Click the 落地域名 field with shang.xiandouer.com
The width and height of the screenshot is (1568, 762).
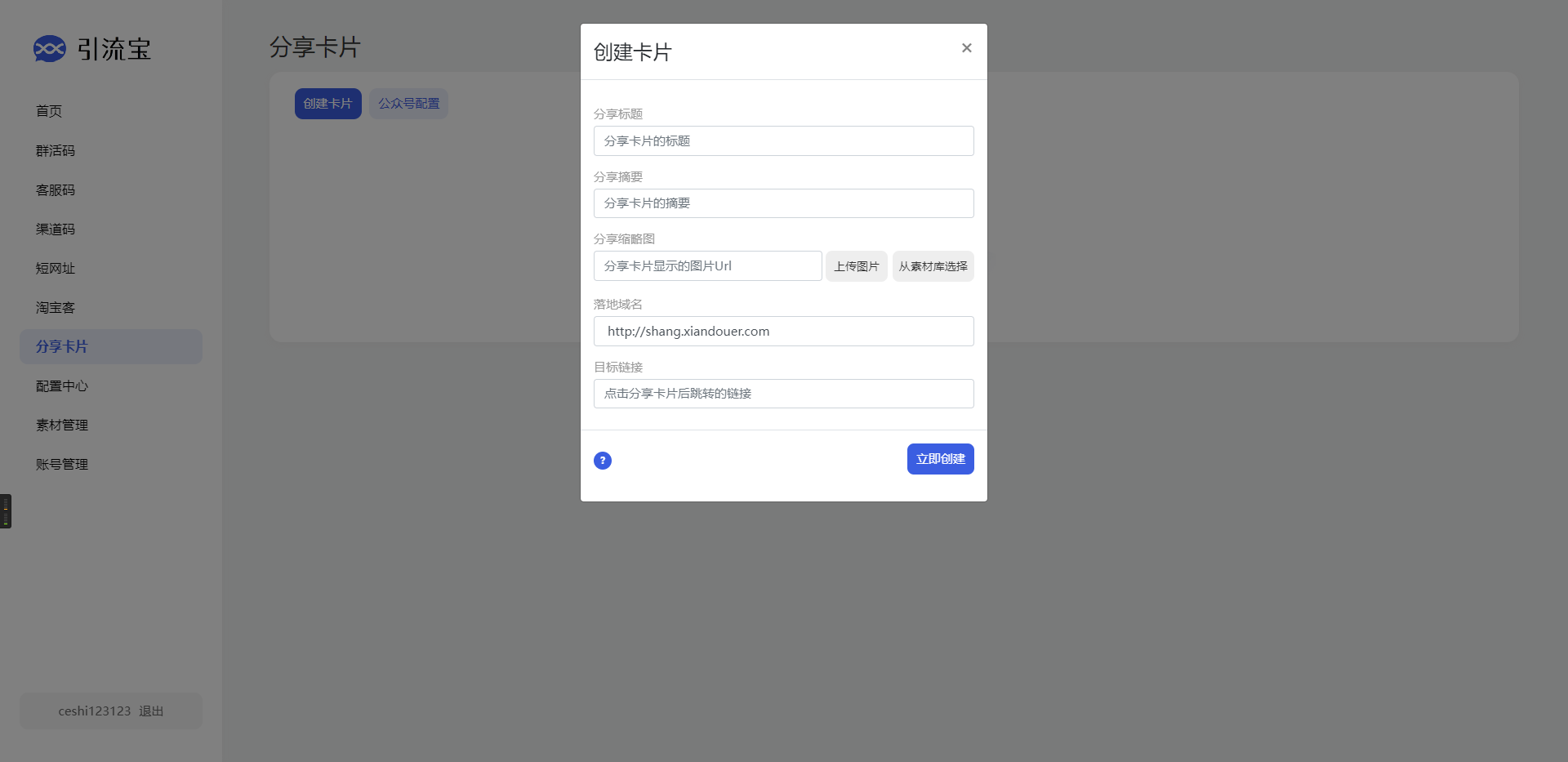pyautogui.click(x=784, y=331)
